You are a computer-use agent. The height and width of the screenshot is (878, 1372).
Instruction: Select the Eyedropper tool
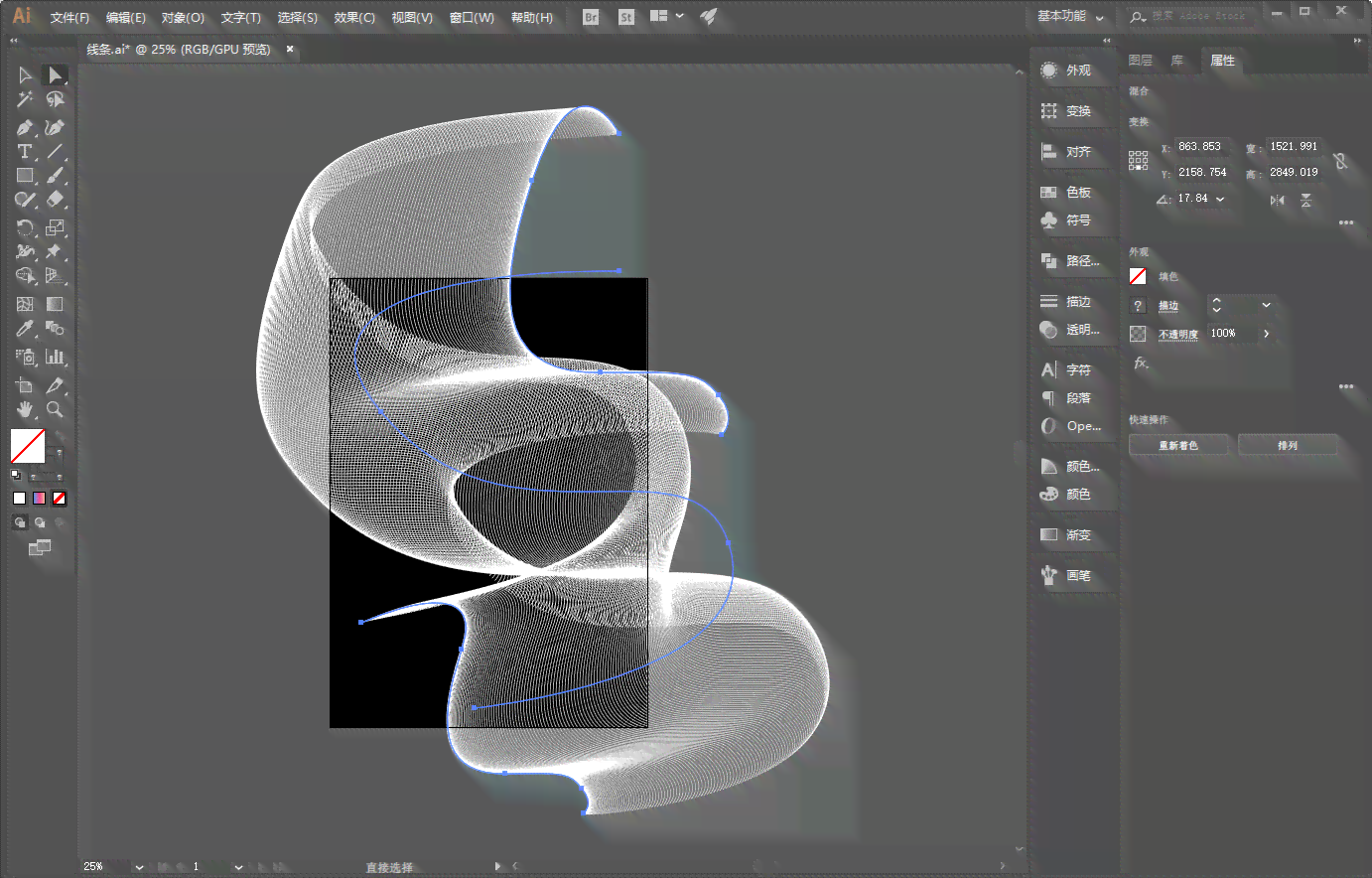(x=25, y=328)
